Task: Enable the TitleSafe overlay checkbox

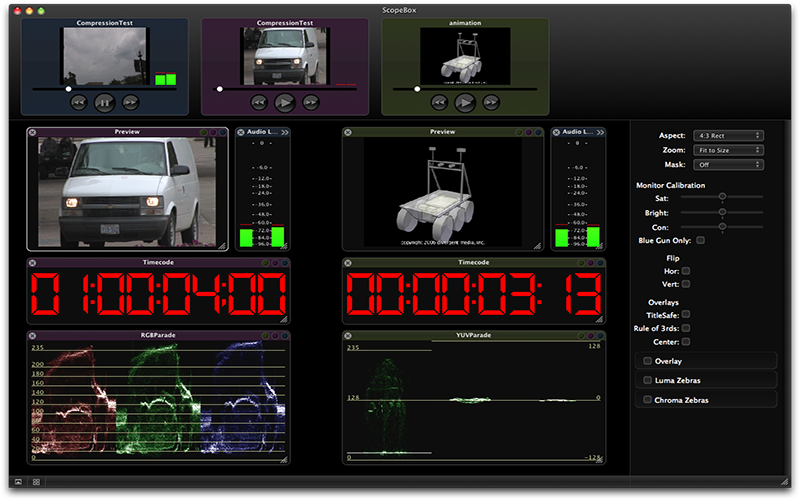Action: (x=686, y=314)
